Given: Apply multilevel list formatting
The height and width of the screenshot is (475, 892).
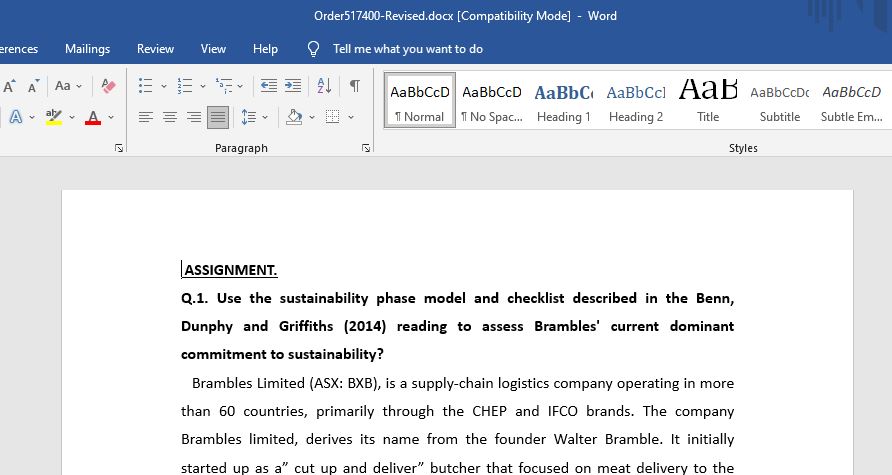Looking at the screenshot, I should pos(224,86).
